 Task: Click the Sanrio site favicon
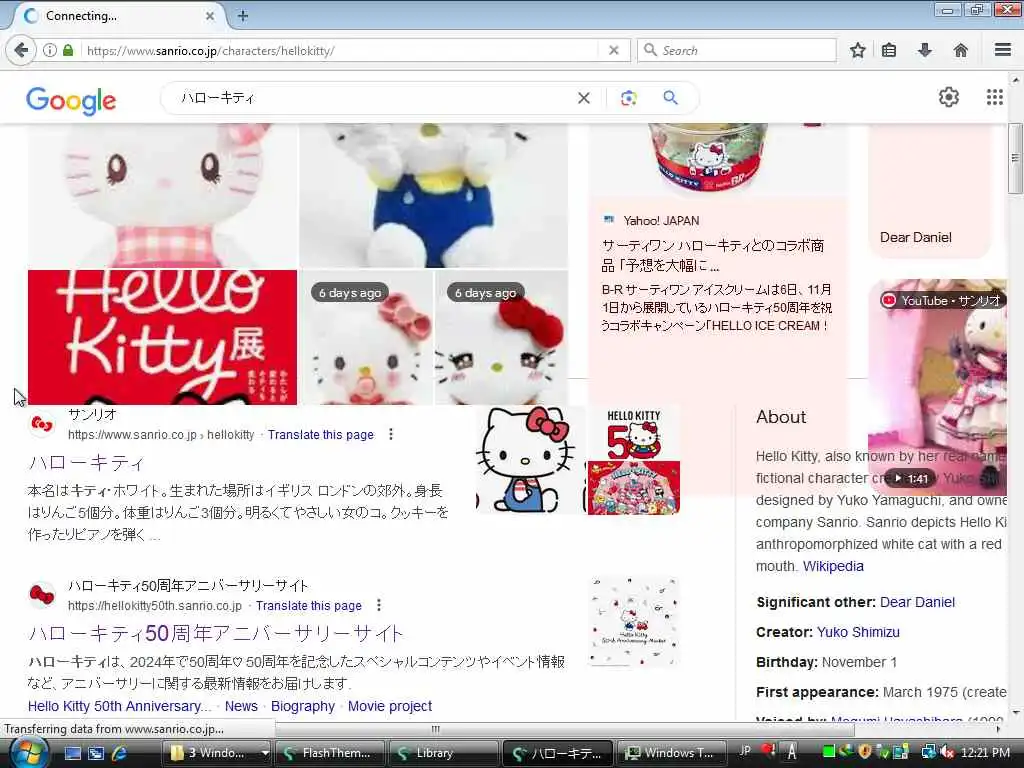pos(42,424)
